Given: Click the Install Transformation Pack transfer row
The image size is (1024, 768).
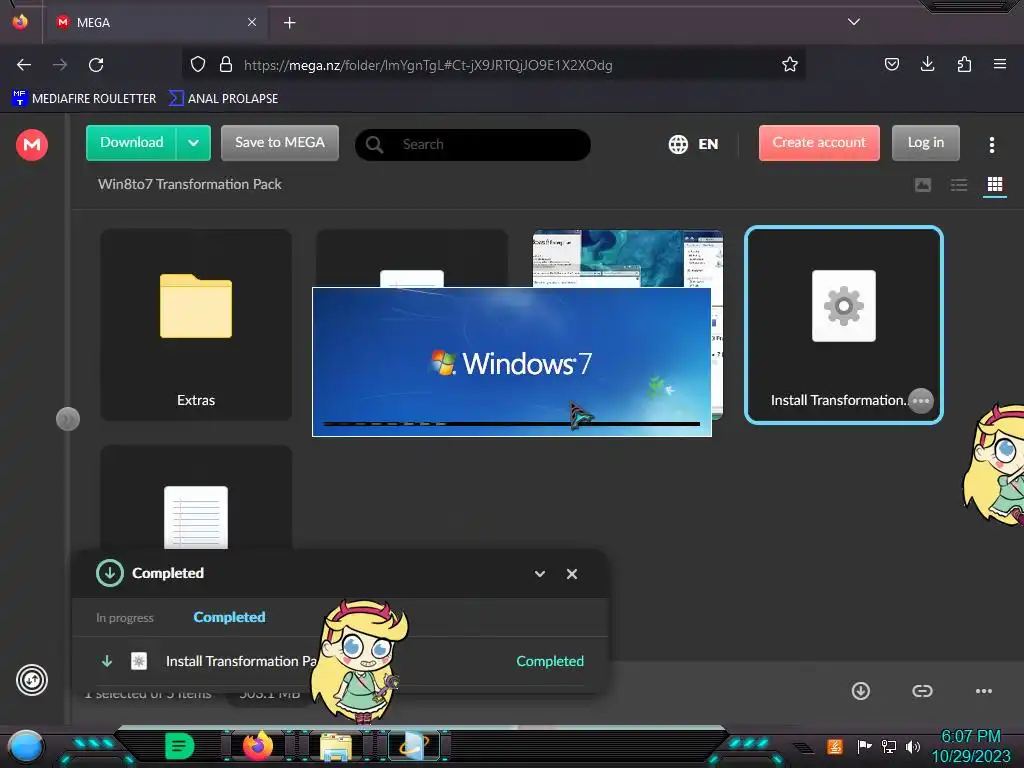Looking at the screenshot, I should pyautogui.click(x=340, y=661).
